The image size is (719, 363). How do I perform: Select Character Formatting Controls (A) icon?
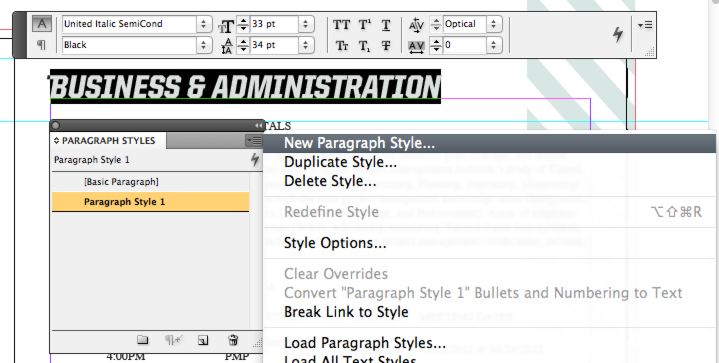(41, 24)
